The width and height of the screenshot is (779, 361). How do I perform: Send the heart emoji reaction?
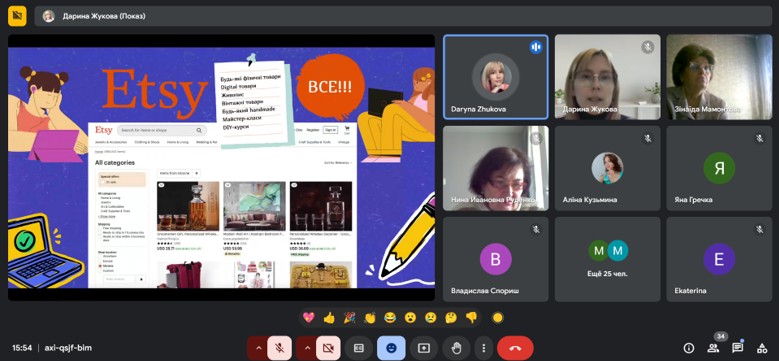coord(309,317)
